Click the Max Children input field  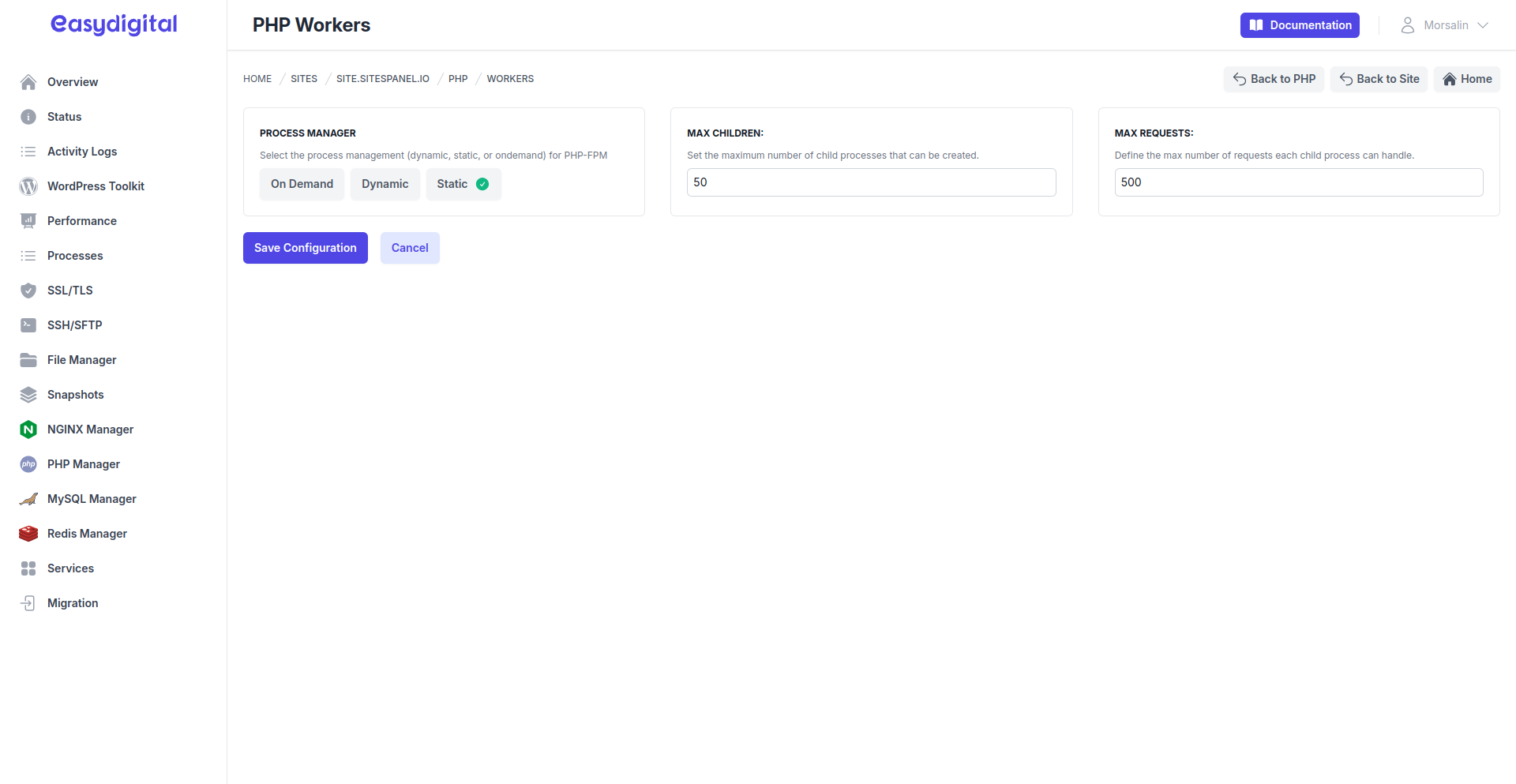pos(871,182)
